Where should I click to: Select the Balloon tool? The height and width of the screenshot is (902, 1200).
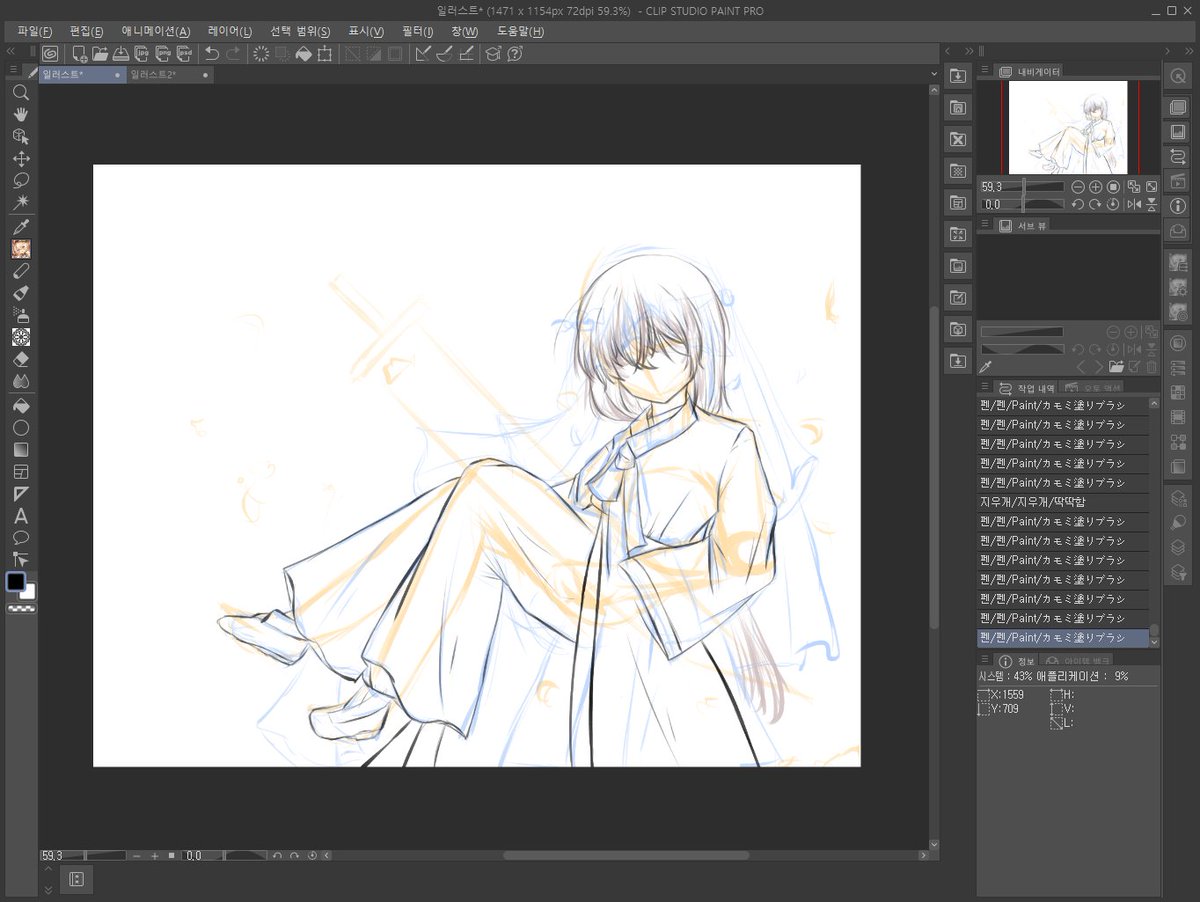coord(20,538)
